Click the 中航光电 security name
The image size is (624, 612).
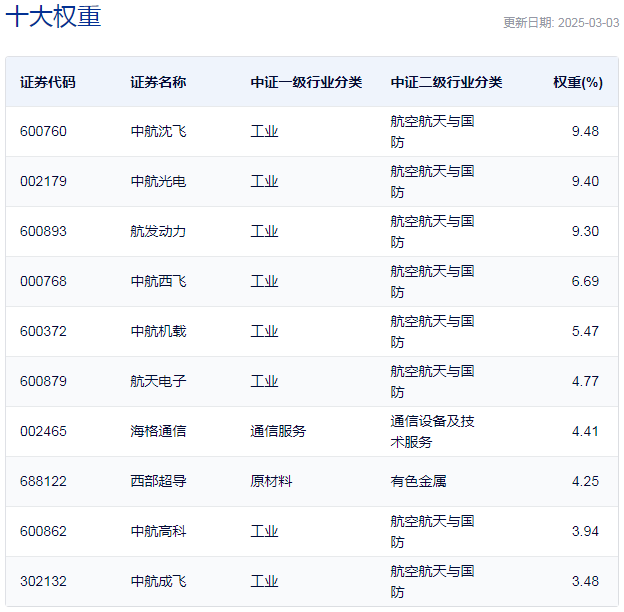158,181
